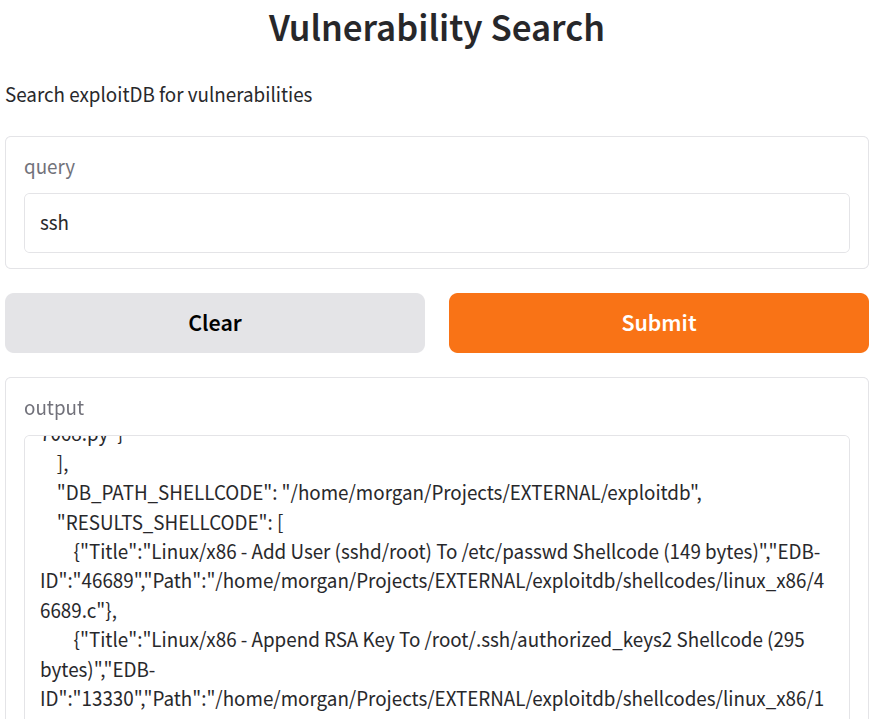Click the word 'ssh' in the query box
Viewport: 875px width, 719px height.
pyautogui.click(x=54, y=223)
